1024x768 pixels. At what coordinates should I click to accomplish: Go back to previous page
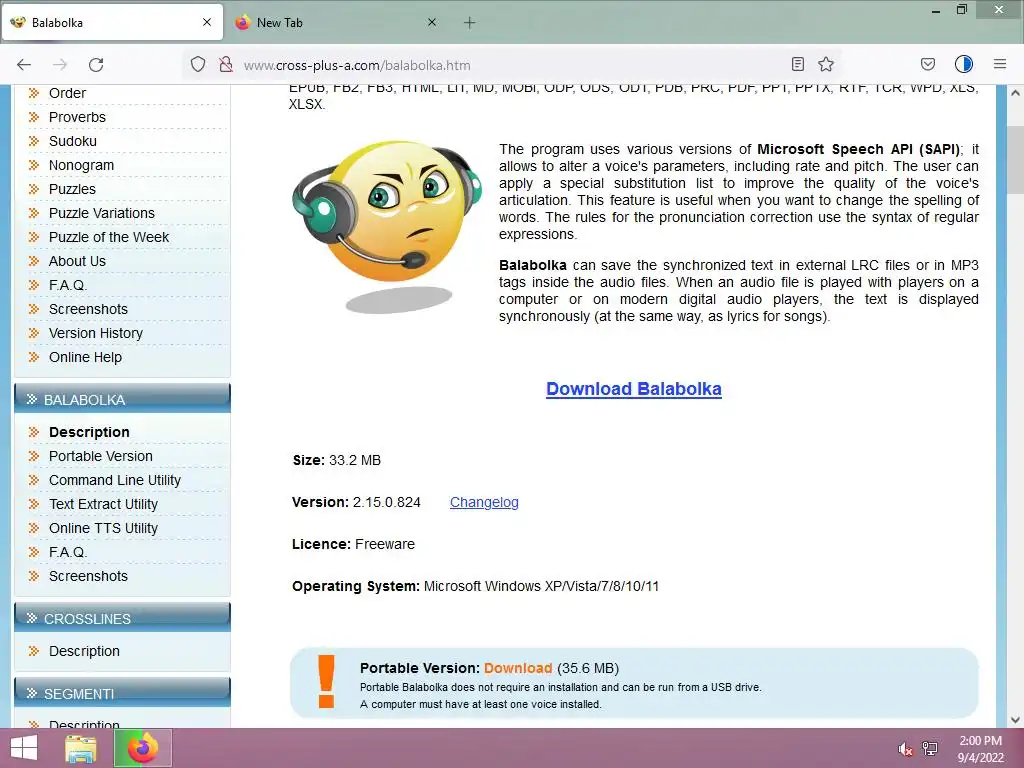click(24, 65)
